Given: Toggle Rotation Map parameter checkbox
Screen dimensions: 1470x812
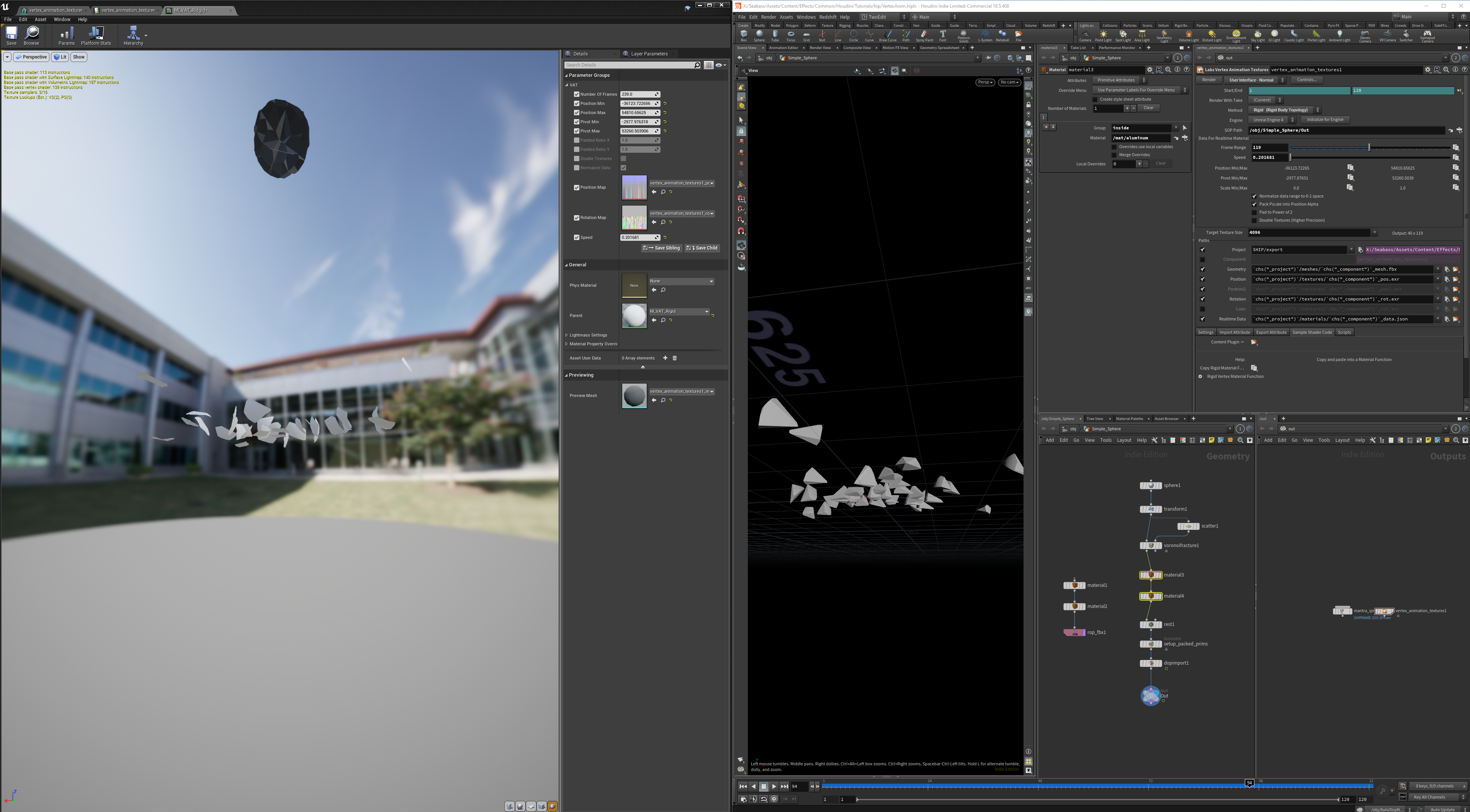Looking at the screenshot, I should 576,218.
